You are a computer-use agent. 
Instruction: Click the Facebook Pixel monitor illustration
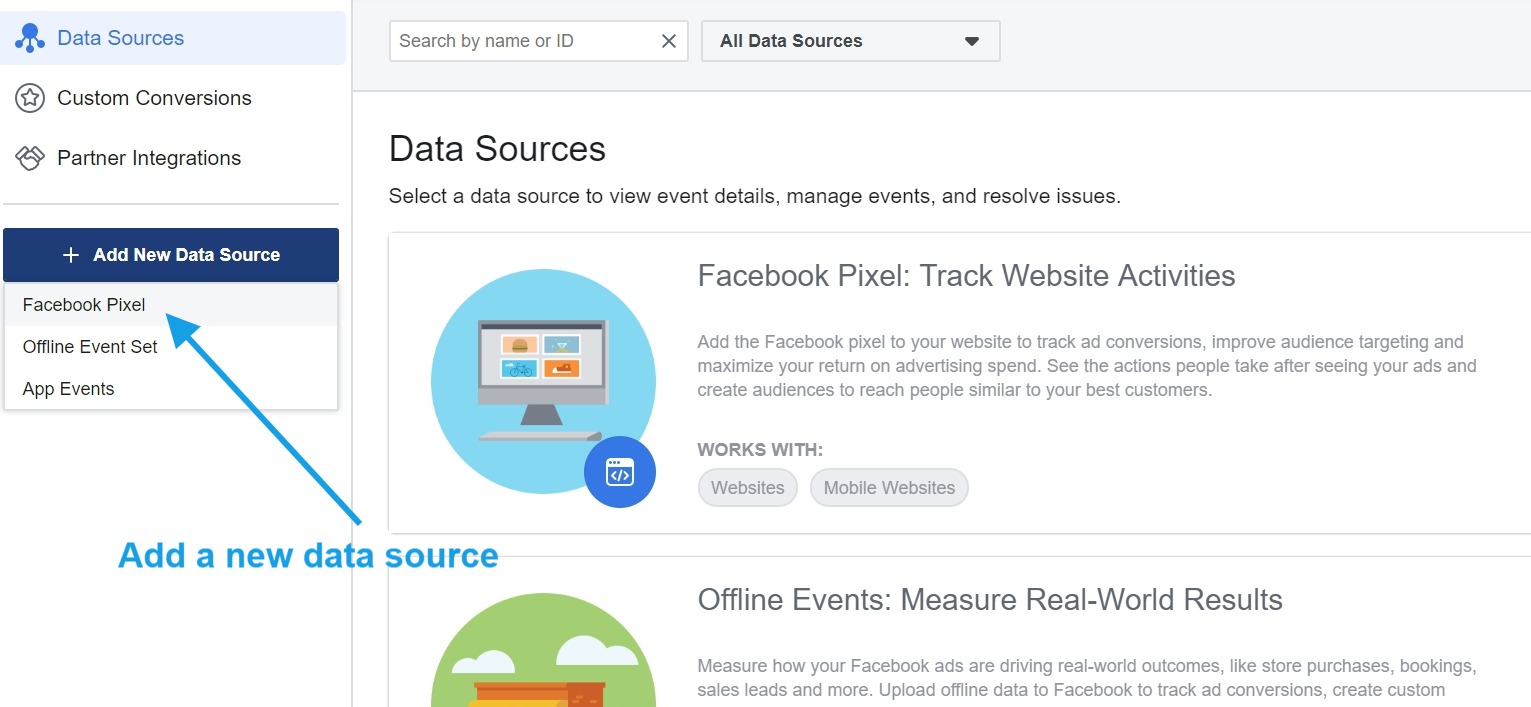coord(543,380)
